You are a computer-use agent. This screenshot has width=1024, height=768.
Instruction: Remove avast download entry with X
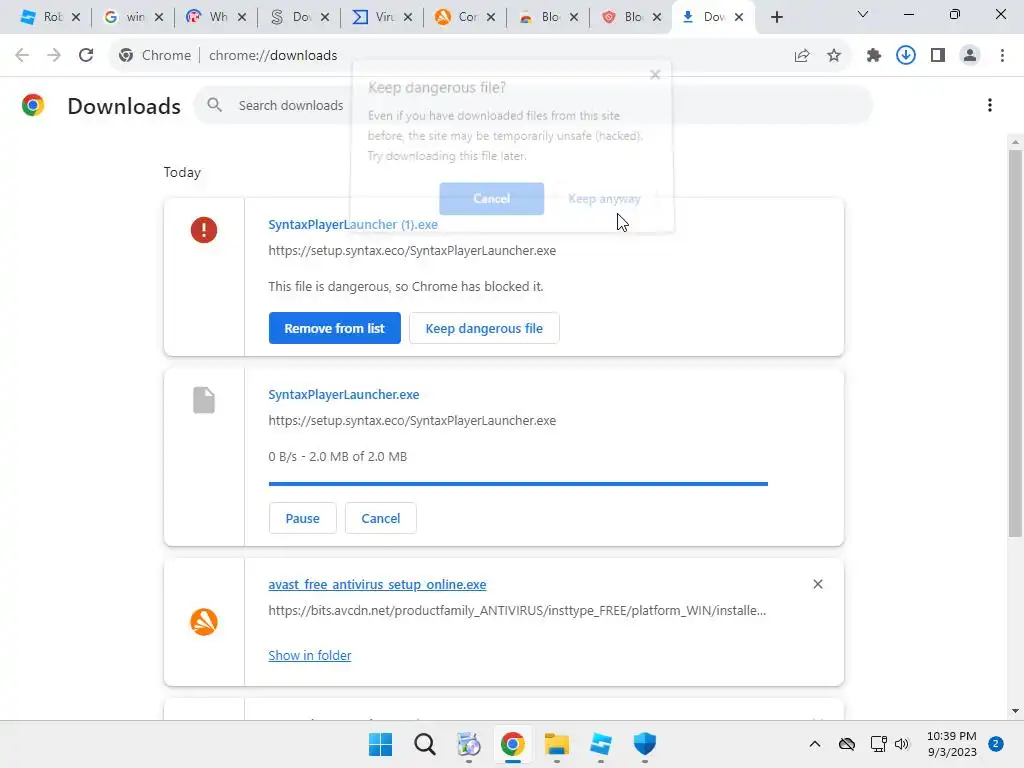pos(818,584)
